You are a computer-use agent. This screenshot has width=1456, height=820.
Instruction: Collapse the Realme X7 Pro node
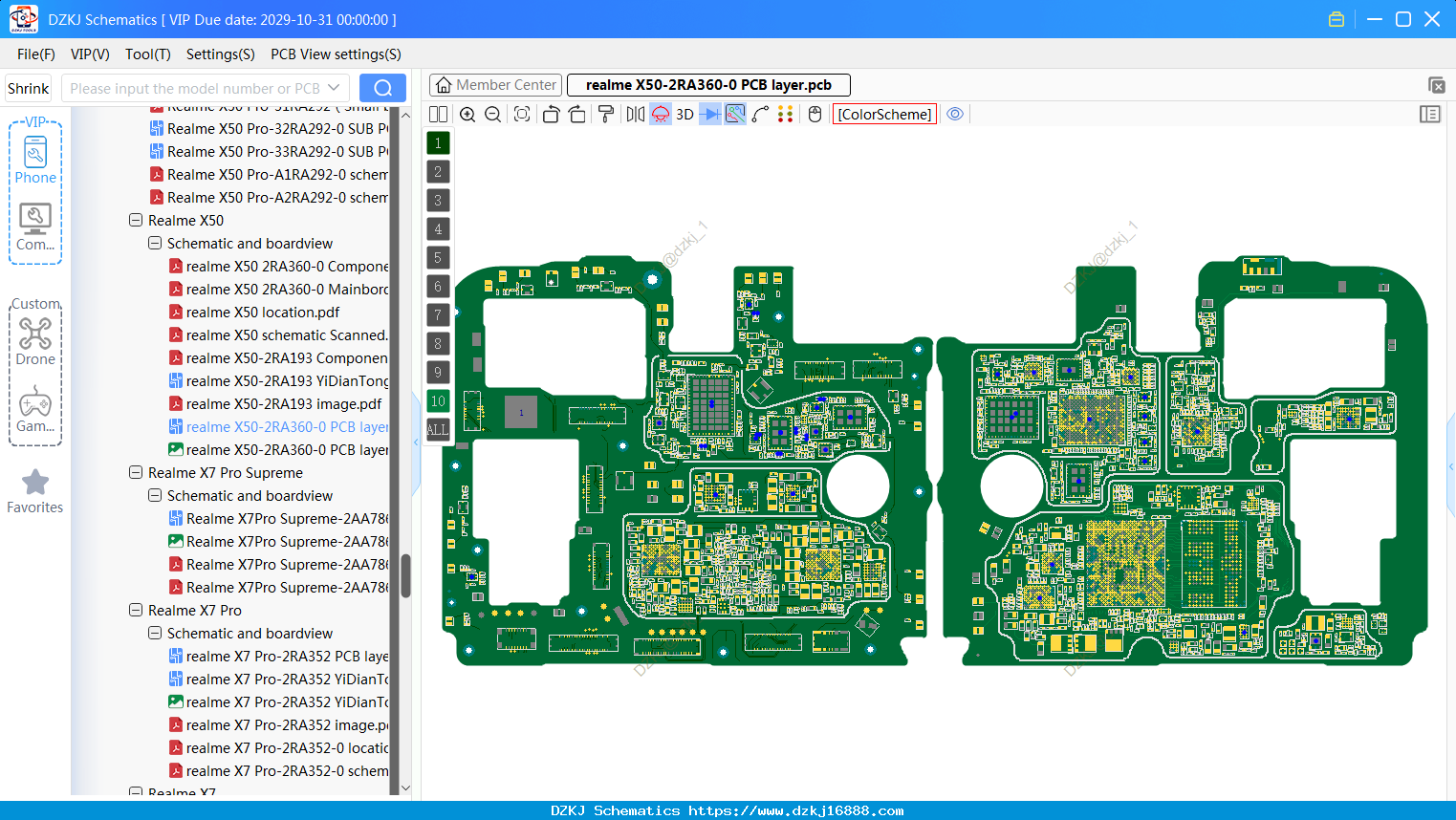pyautogui.click(x=136, y=610)
